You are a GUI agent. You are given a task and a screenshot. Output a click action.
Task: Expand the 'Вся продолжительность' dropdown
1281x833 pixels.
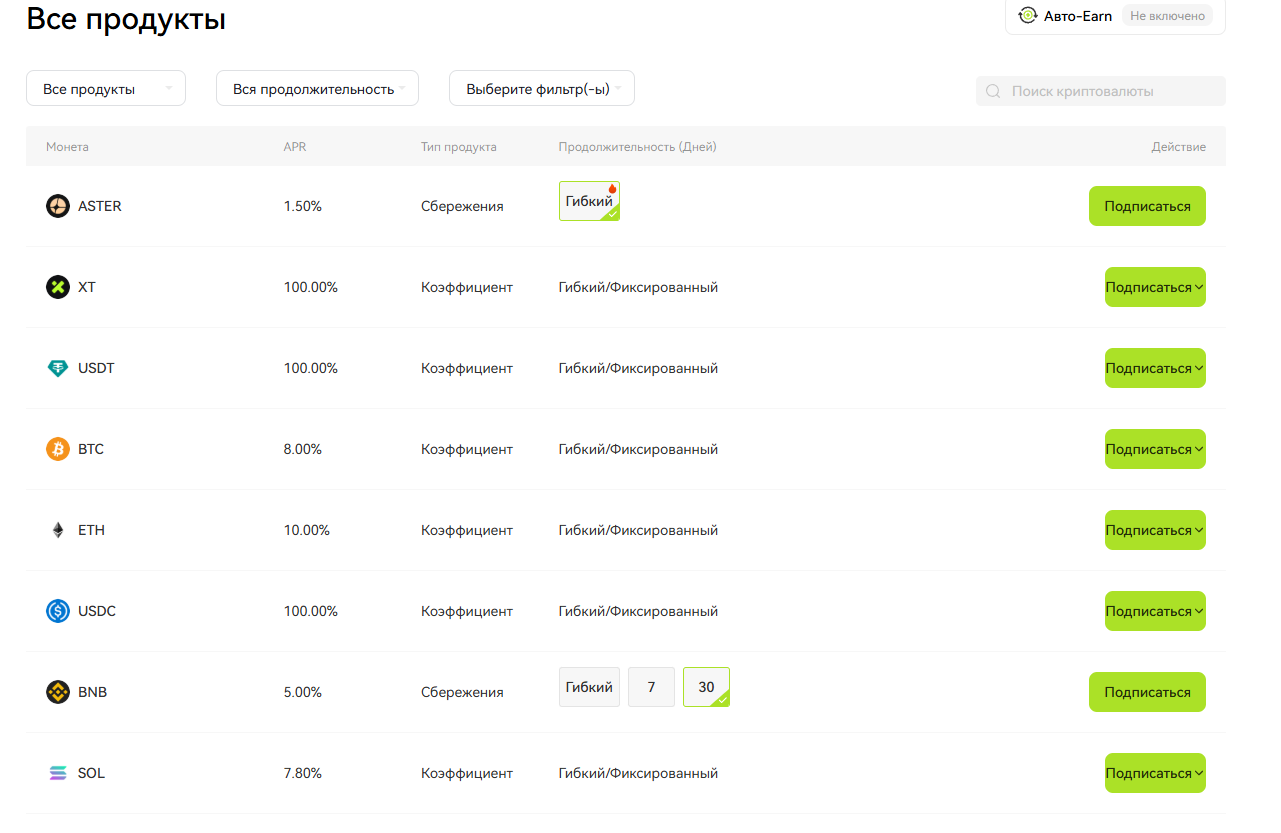(317, 89)
